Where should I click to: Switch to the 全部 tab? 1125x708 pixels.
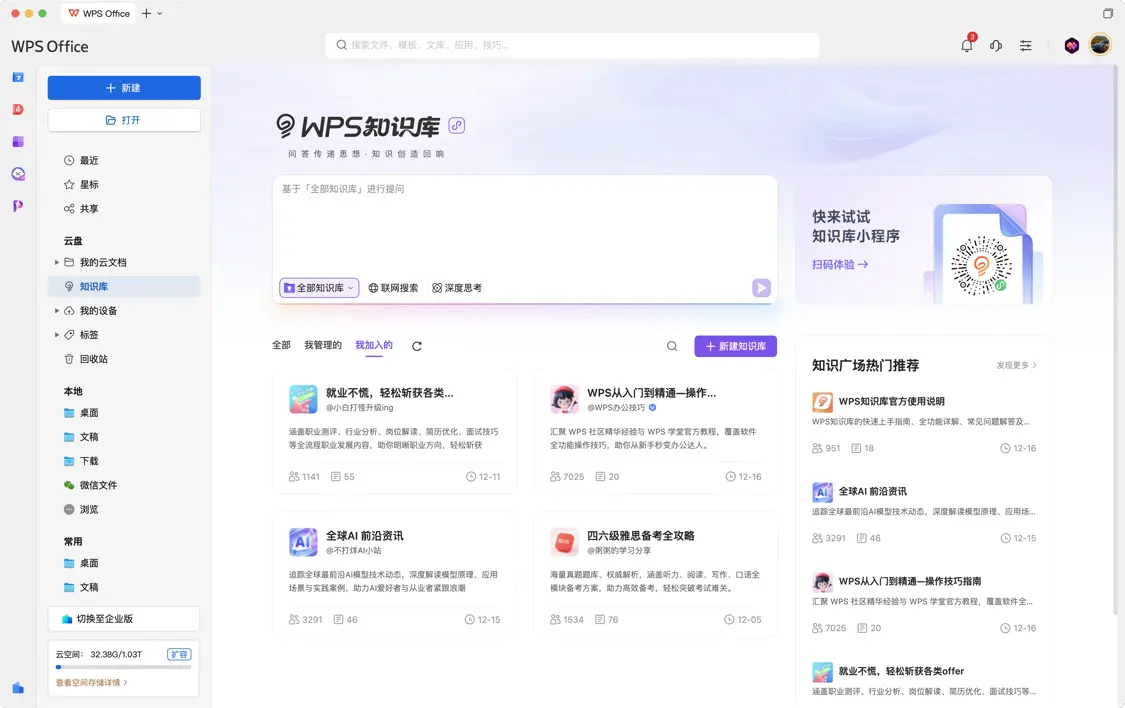click(281, 345)
